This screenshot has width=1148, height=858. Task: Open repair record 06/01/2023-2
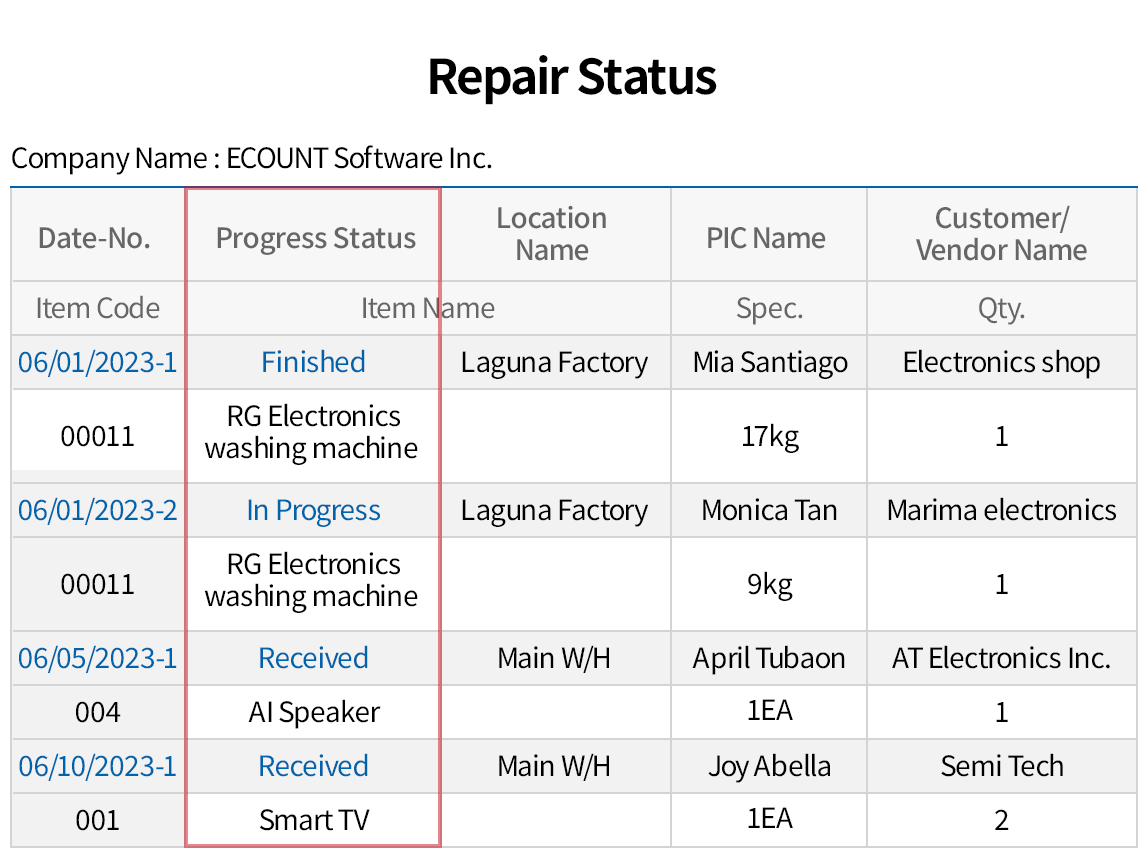tap(97, 510)
